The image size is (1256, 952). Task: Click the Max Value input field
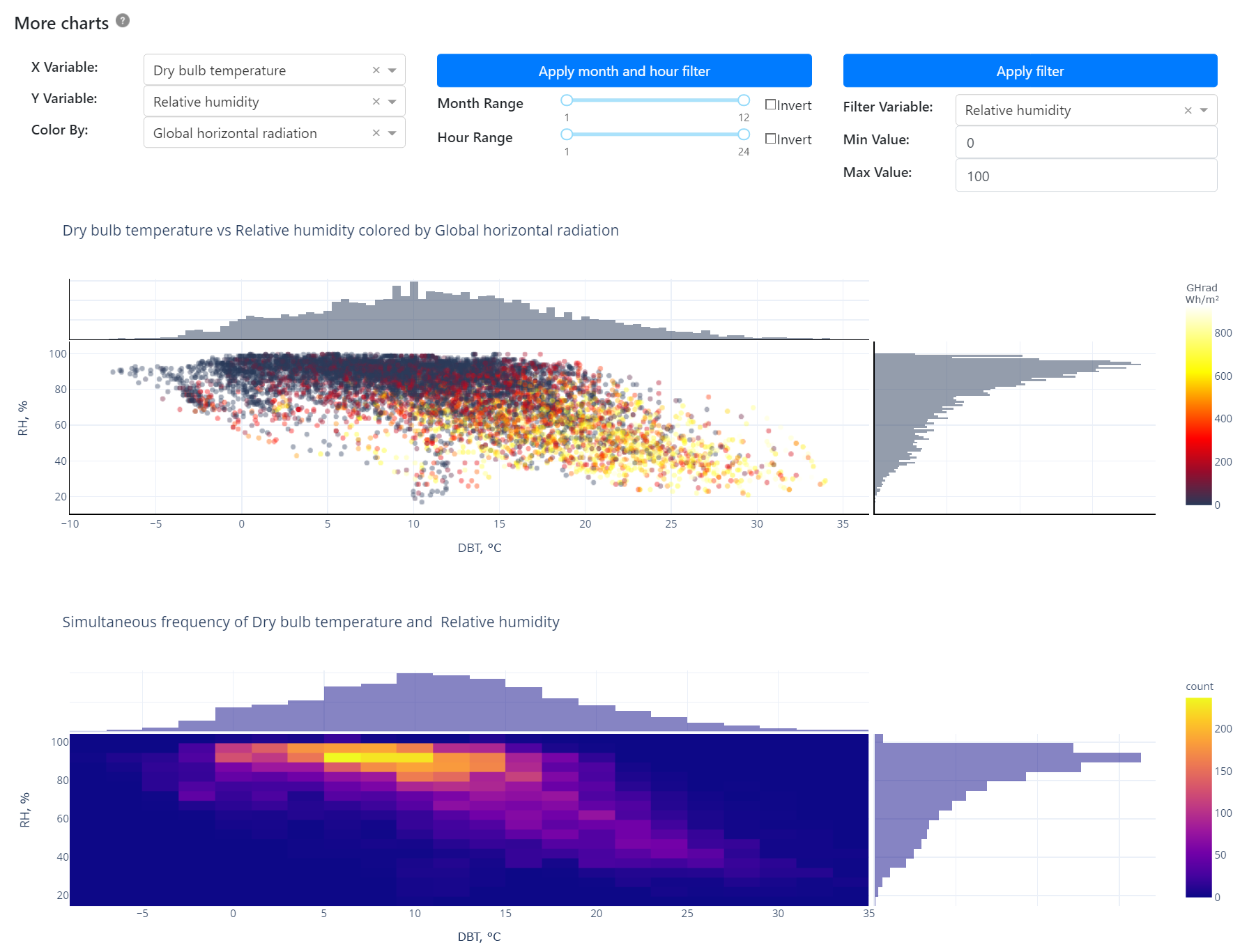pos(1085,176)
